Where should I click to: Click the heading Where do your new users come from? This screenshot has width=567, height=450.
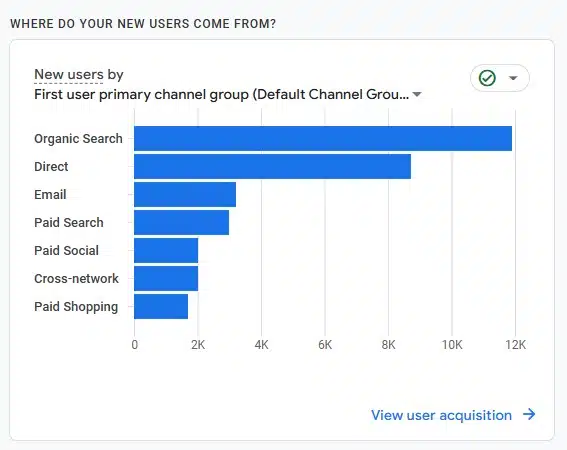[143, 24]
